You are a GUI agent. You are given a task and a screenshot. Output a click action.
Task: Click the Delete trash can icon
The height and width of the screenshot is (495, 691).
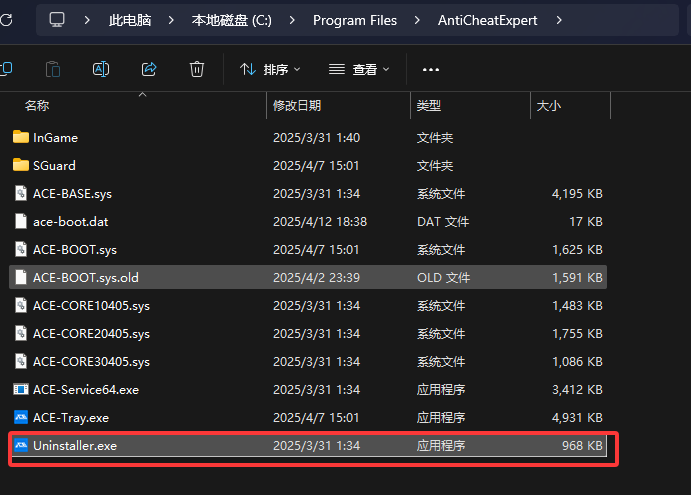pos(197,69)
